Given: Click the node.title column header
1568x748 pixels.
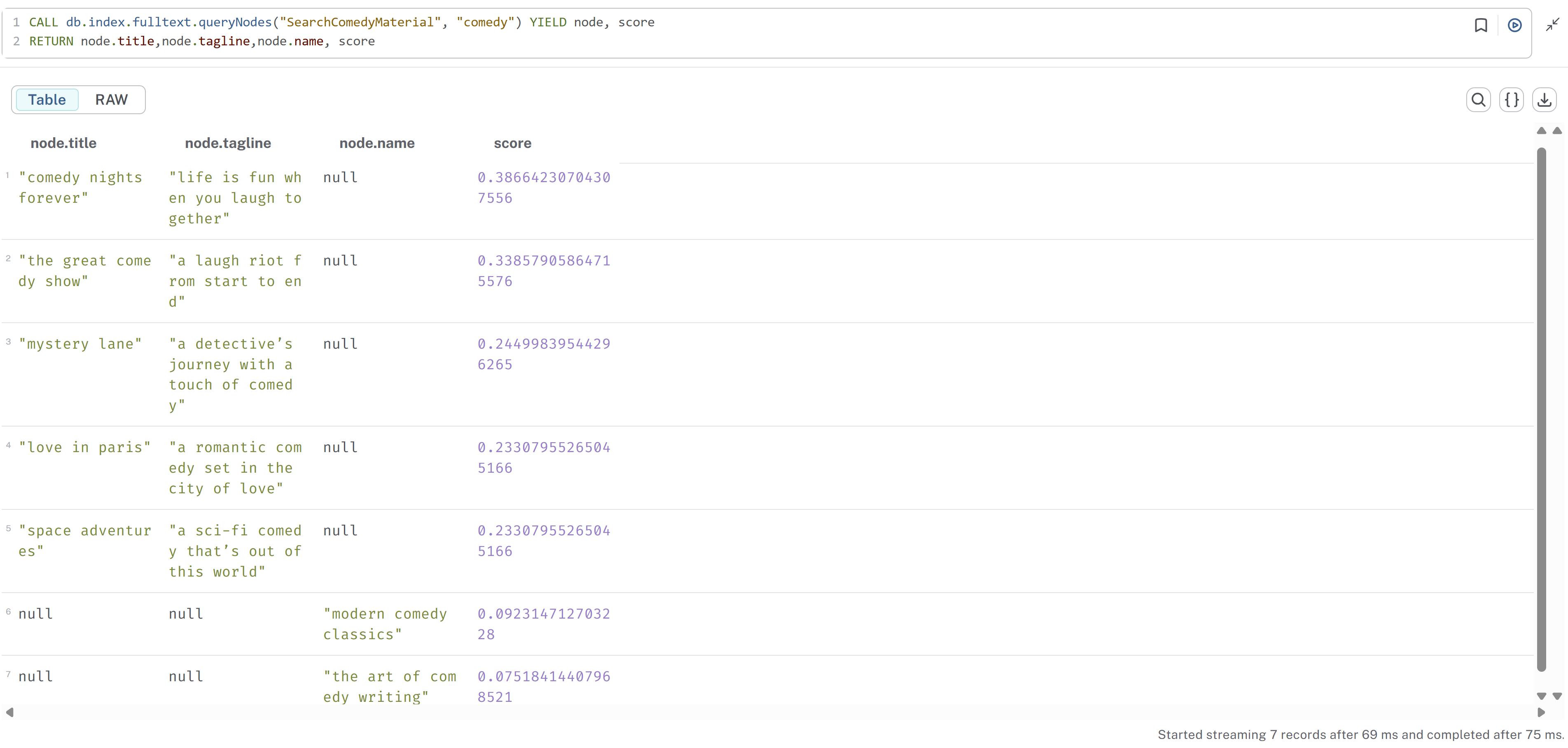Looking at the screenshot, I should tap(63, 143).
